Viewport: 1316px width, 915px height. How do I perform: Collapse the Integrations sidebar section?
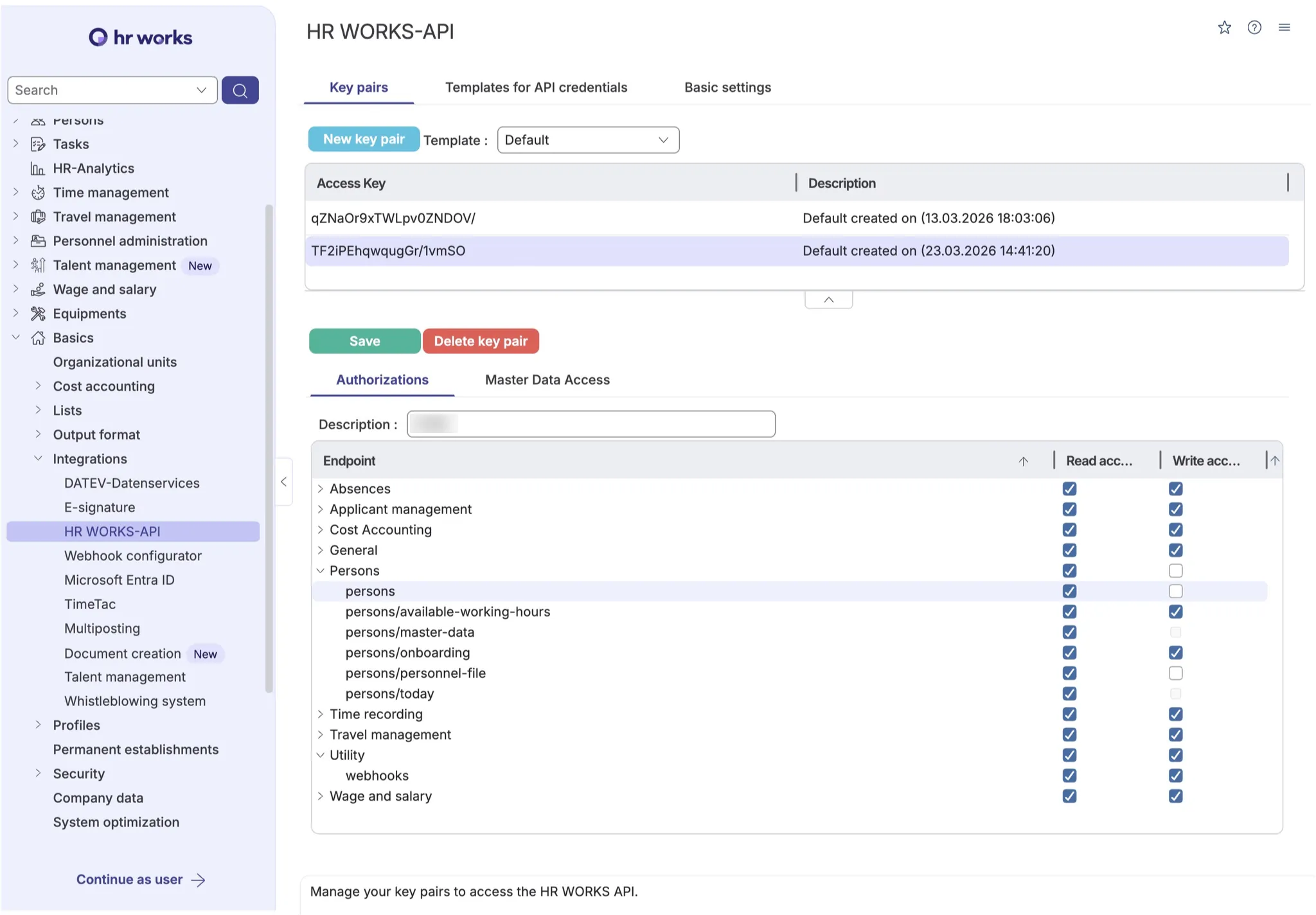(38, 459)
